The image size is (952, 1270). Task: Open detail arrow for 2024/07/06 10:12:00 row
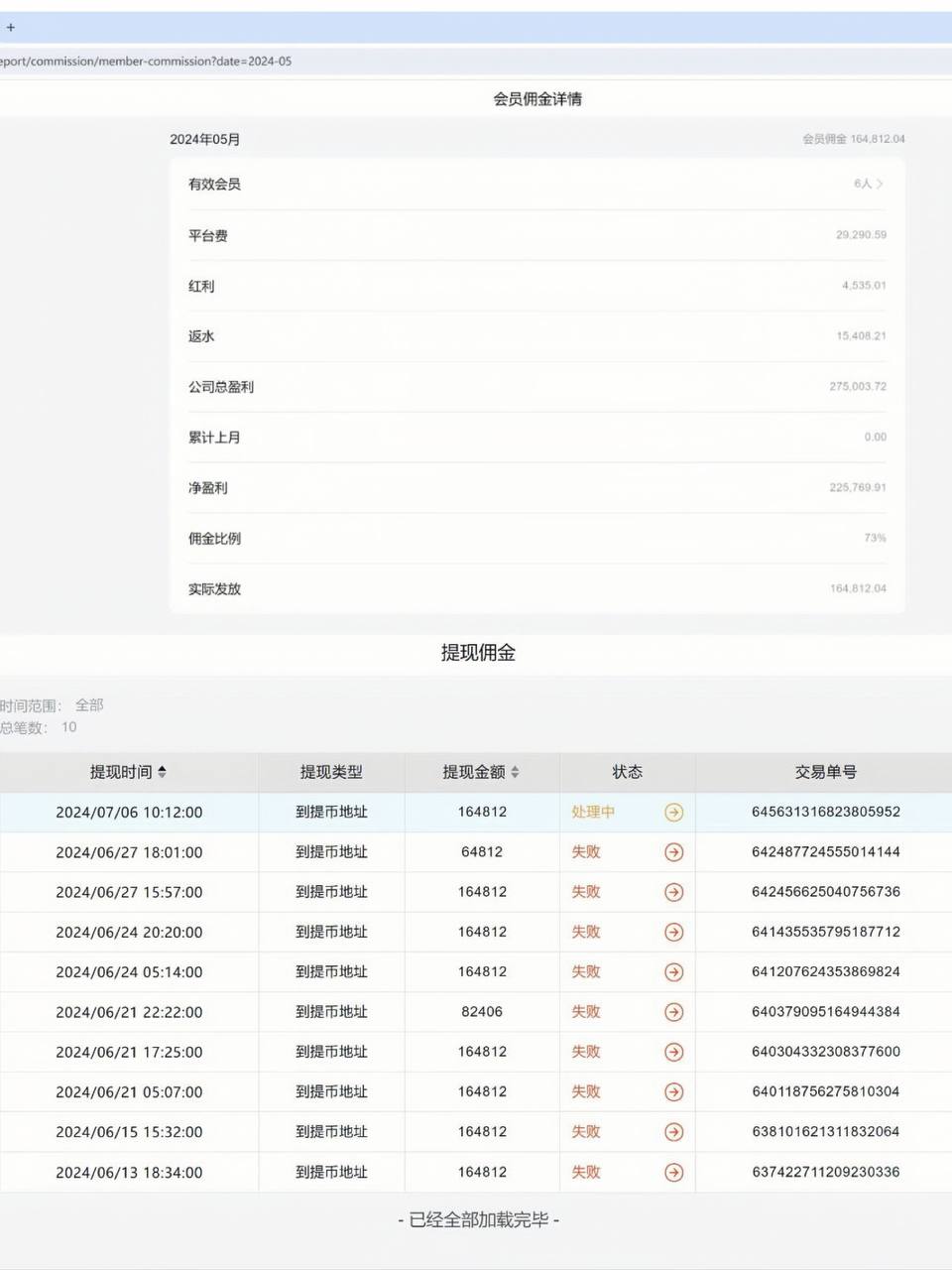(673, 813)
